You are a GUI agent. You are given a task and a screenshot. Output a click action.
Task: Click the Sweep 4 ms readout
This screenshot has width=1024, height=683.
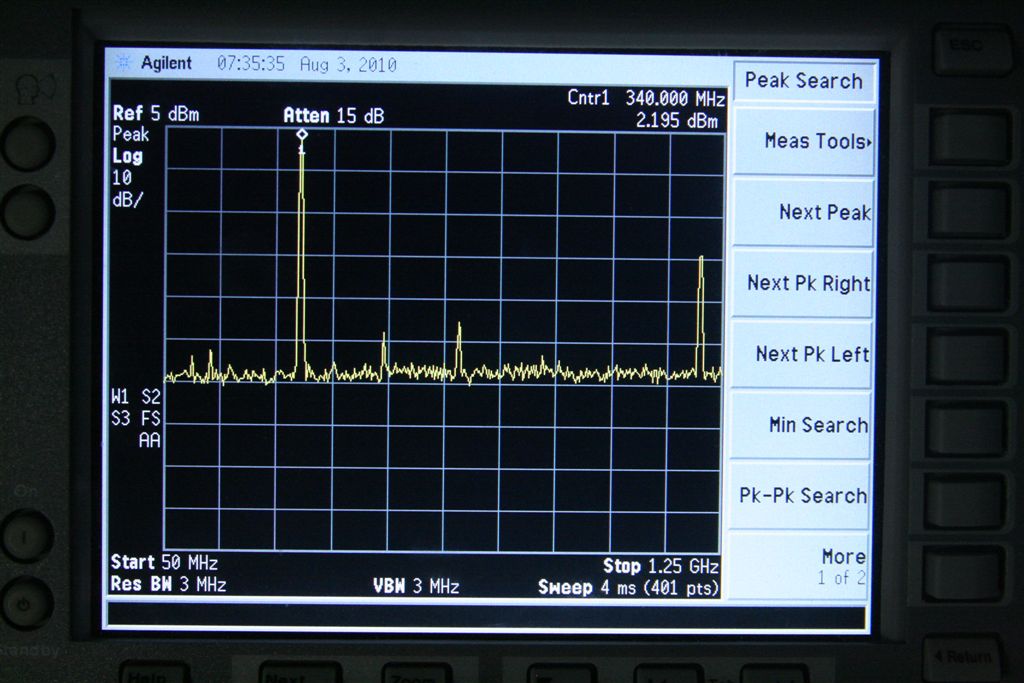click(628, 587)
